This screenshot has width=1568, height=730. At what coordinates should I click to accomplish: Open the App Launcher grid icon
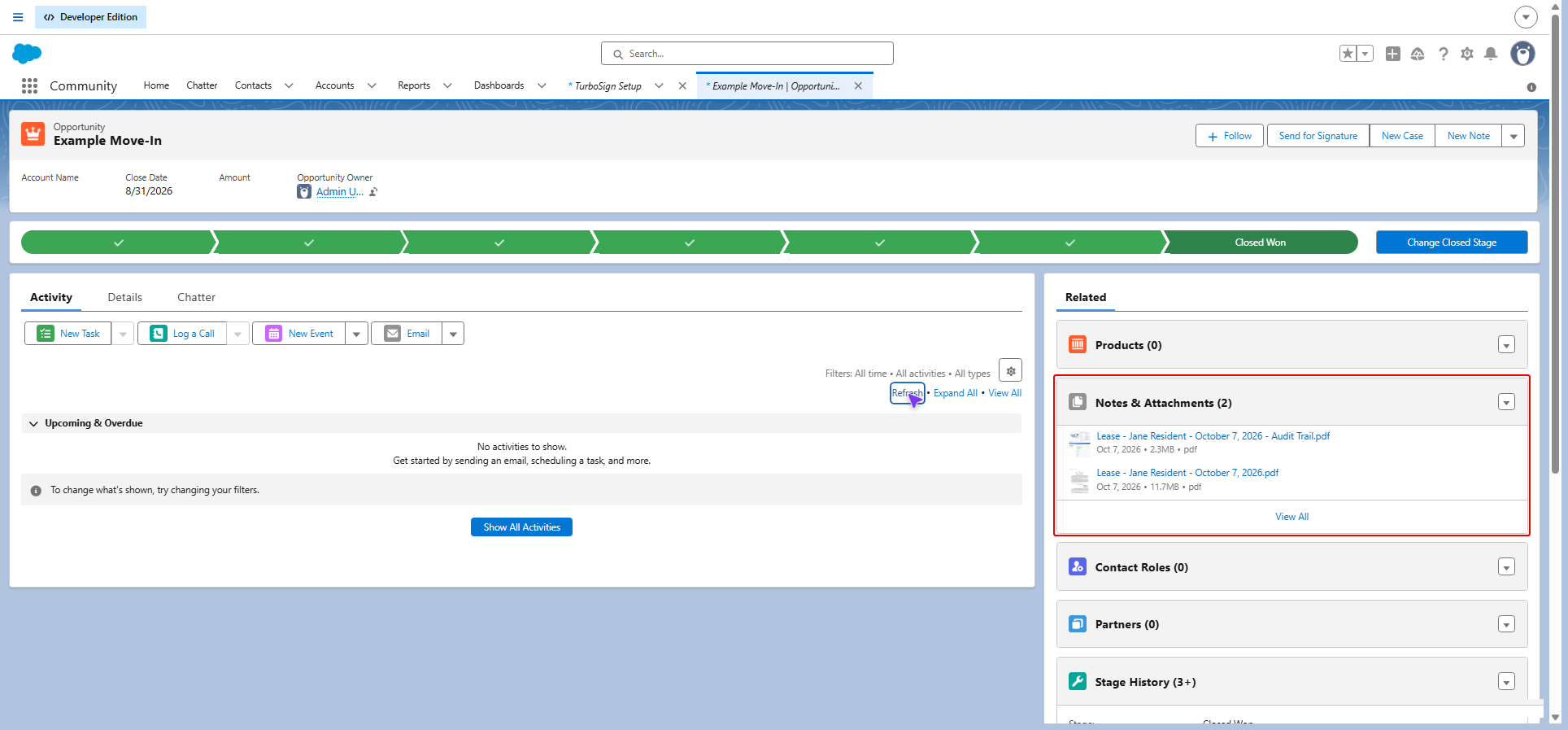click(x=30, y=85)
